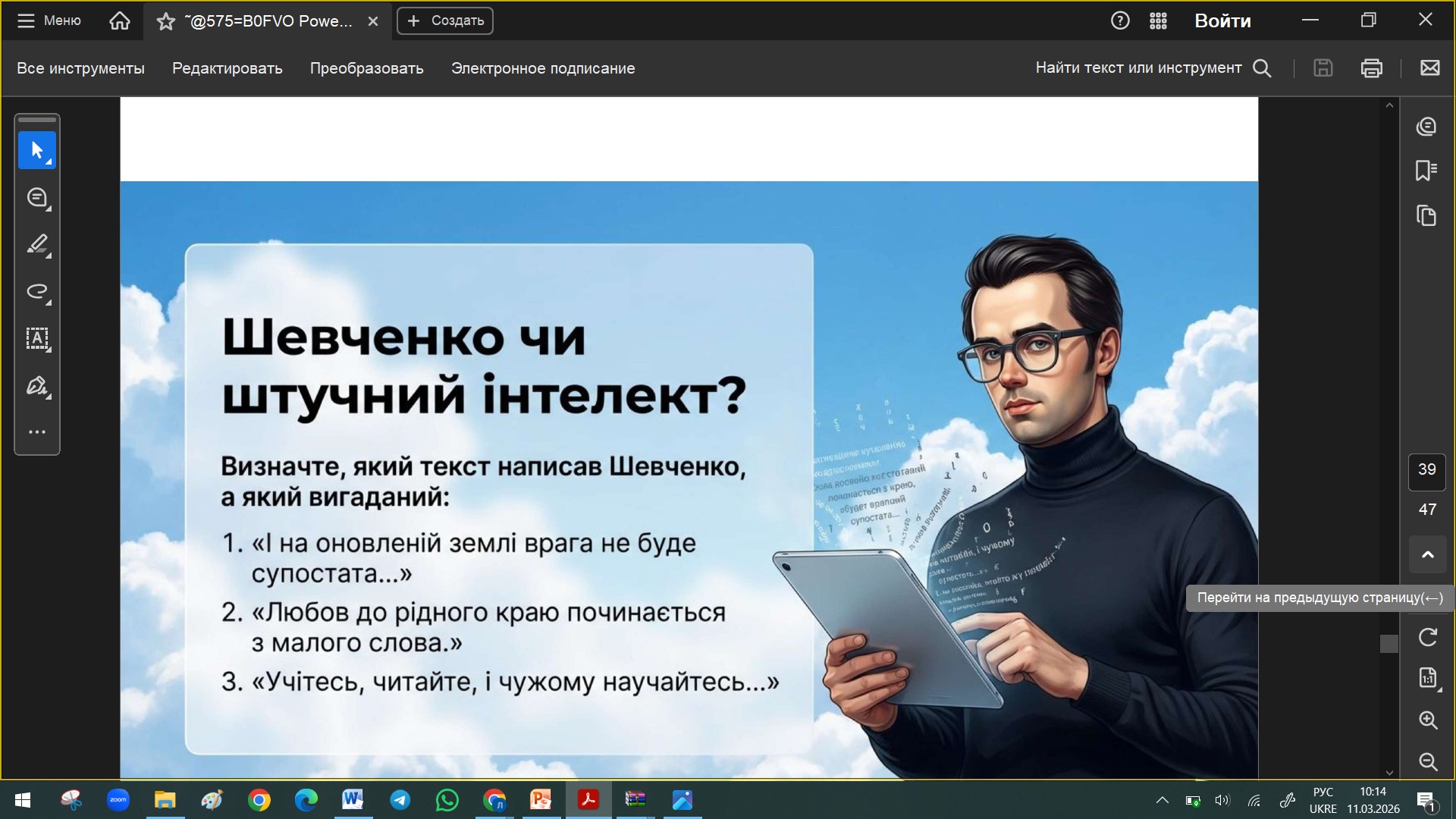Click the vertical scrollbar thumb

pyautogui.click(x=1389, y=644)
